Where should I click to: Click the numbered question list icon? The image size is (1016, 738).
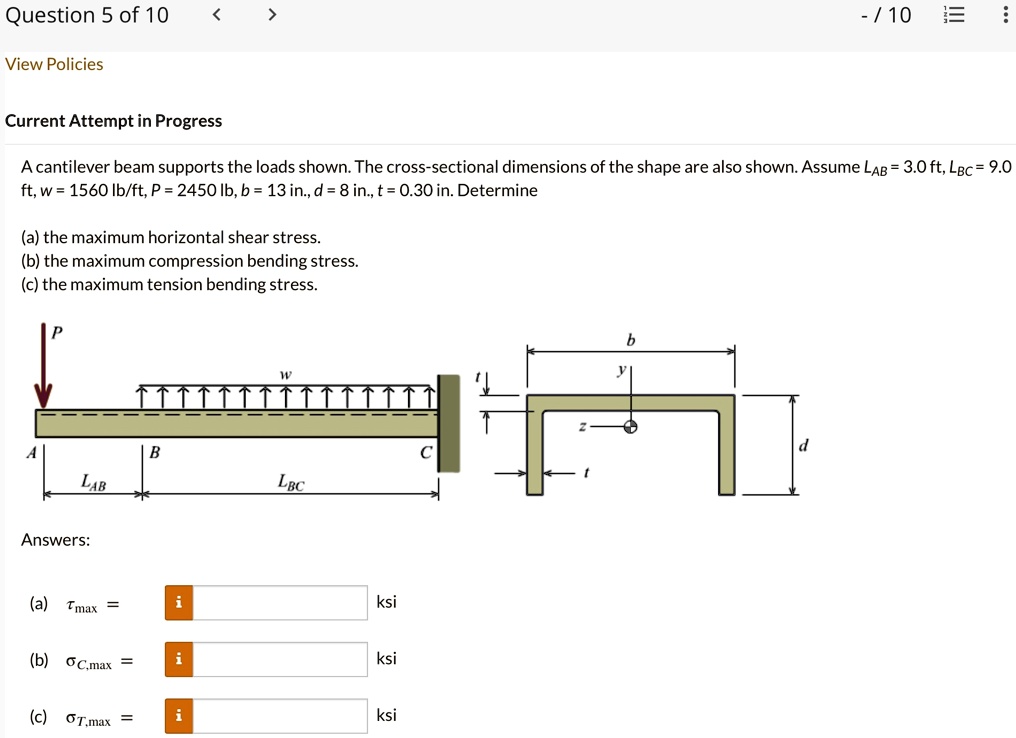click(954, 14)
